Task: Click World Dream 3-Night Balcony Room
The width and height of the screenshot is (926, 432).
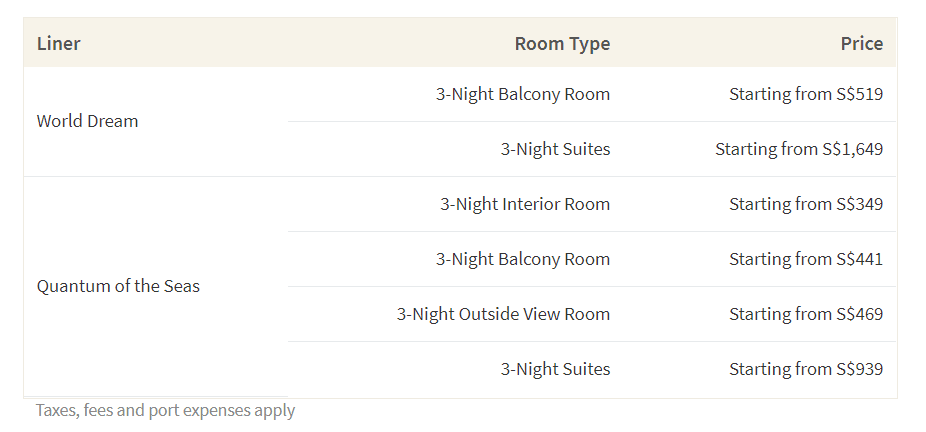Action: [x=523, y=94]
